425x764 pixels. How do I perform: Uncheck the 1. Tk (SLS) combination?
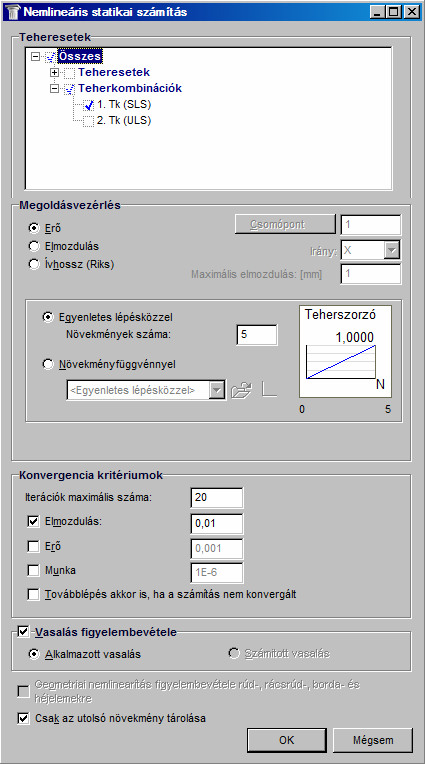pyautogui.click(x=88, y=105)
